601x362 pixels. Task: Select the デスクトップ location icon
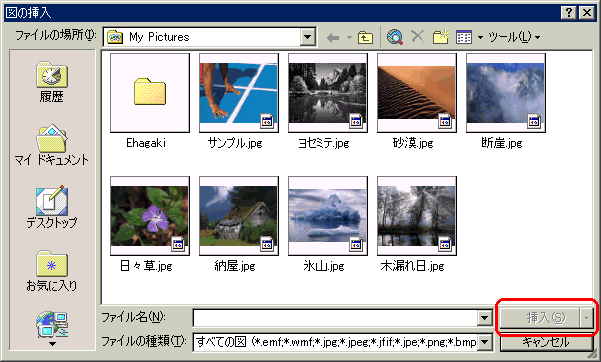pyautogui.click(x=52, y=207)
